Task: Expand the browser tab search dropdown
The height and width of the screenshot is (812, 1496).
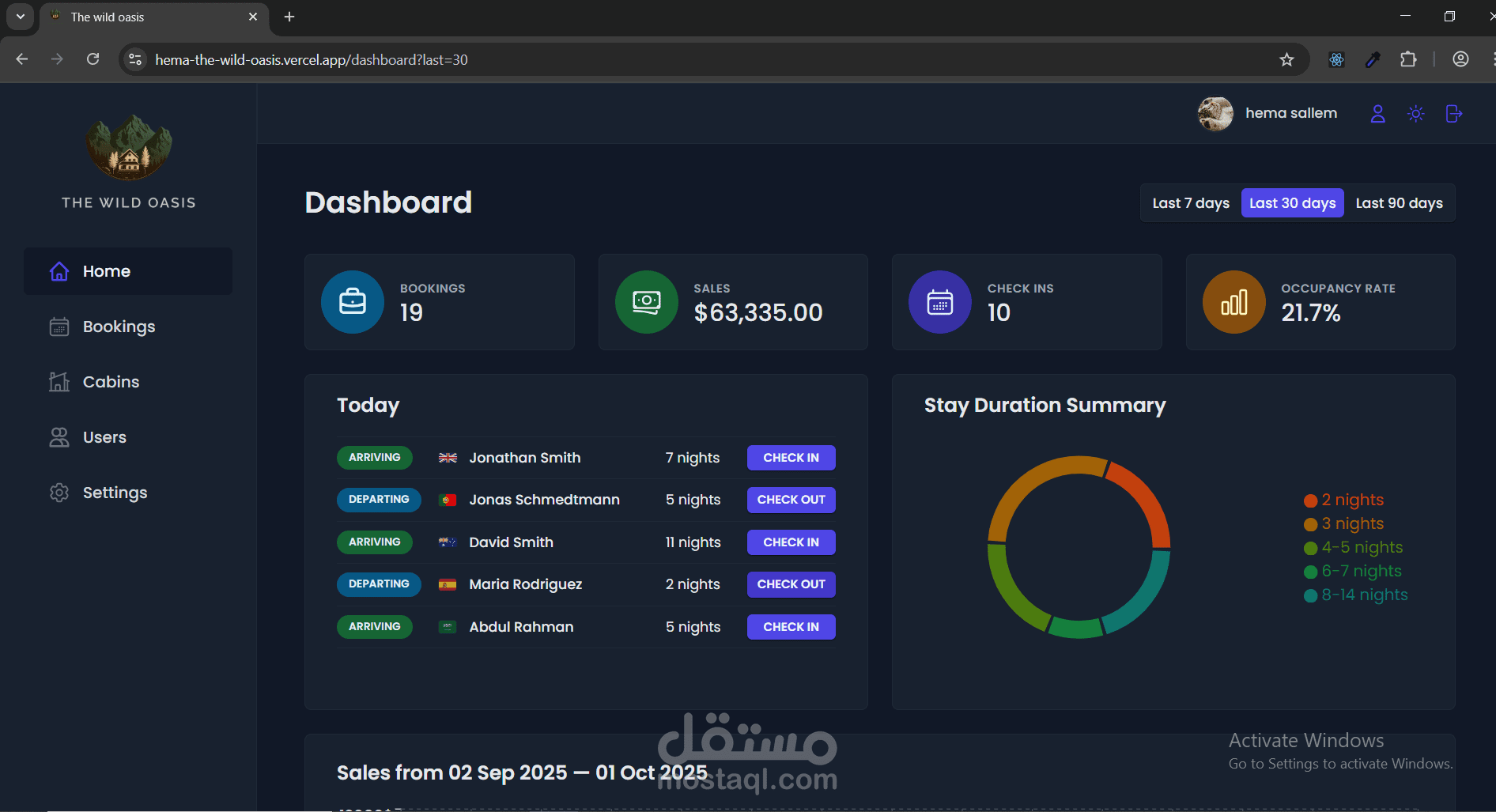Action: point(21,17)
